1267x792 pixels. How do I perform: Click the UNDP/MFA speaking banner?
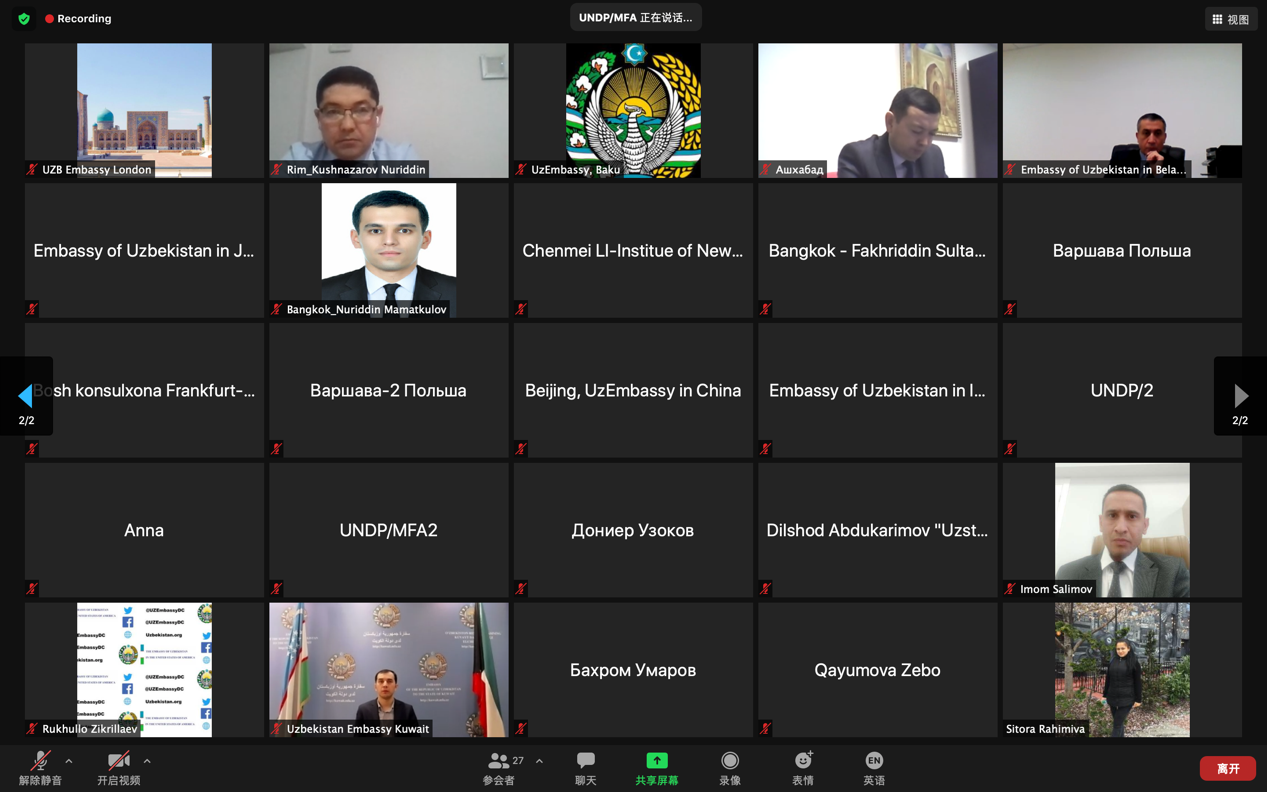(x=635, y=18)
